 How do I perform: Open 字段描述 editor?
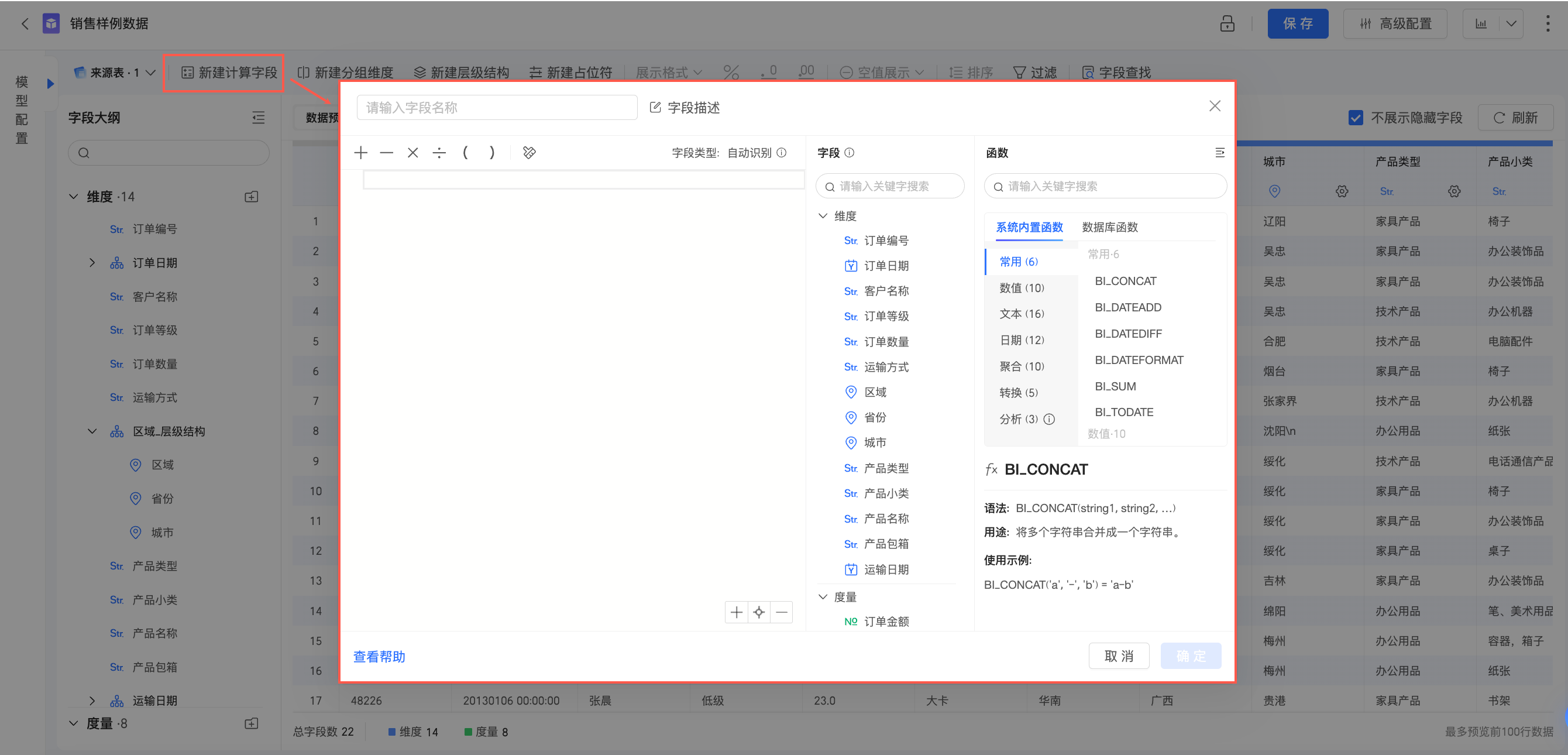[x=685, y=108]
